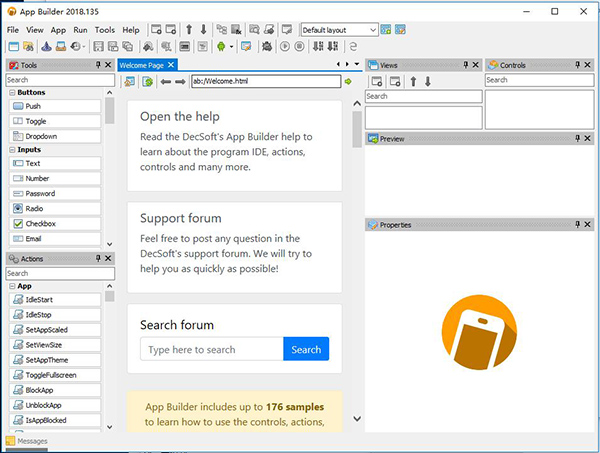Open the Default layout dropdown

coord(373,30)
